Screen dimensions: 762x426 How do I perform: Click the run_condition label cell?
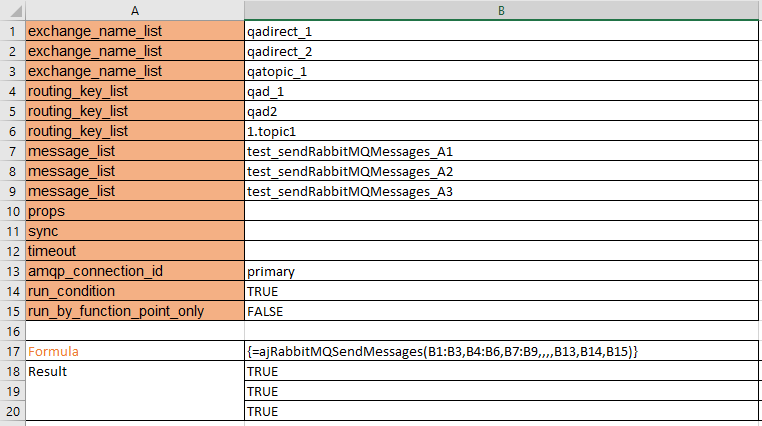134,291
